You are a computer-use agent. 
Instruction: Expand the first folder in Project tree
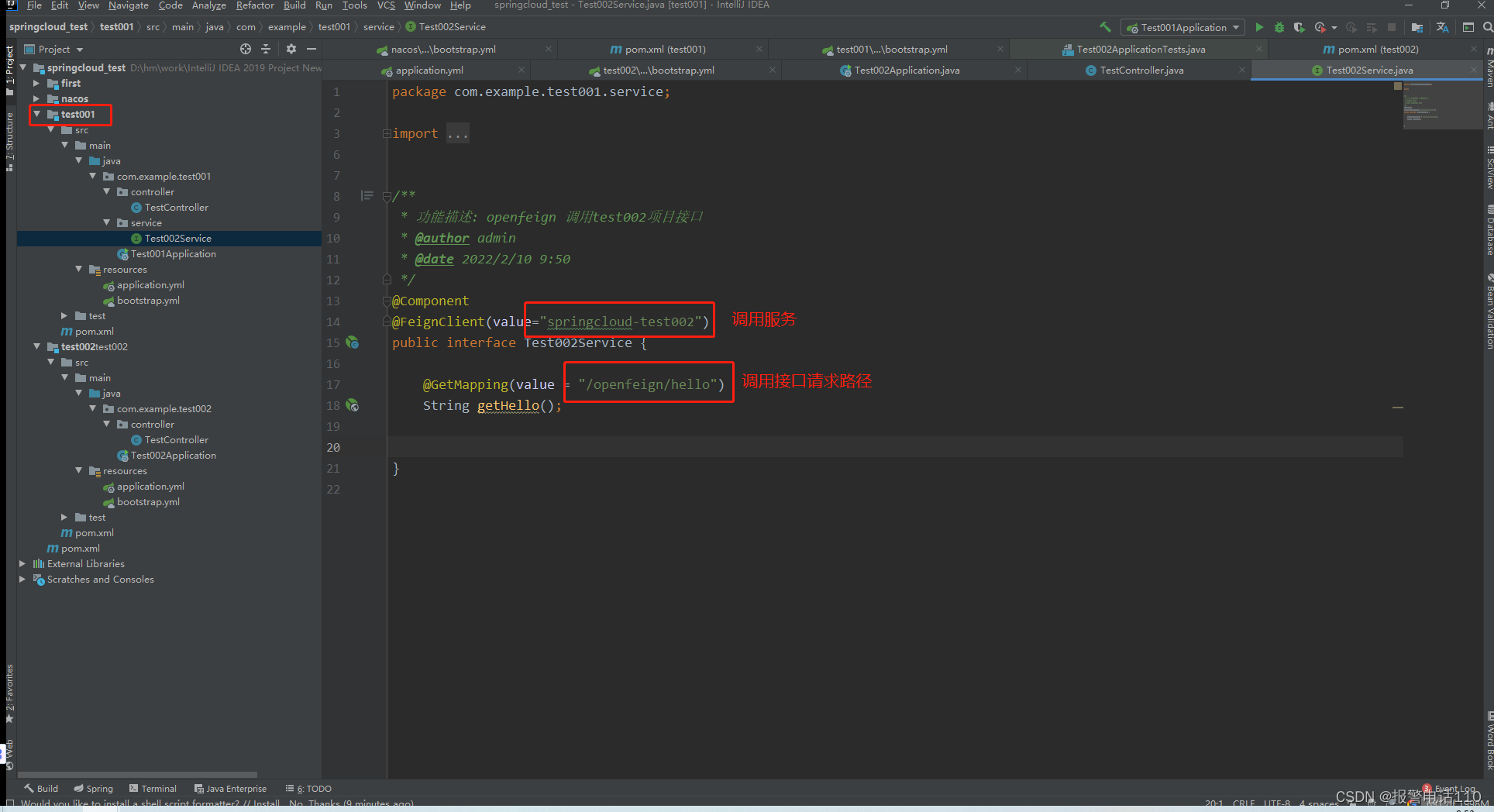pyautogui.click(x=36, y=83)
